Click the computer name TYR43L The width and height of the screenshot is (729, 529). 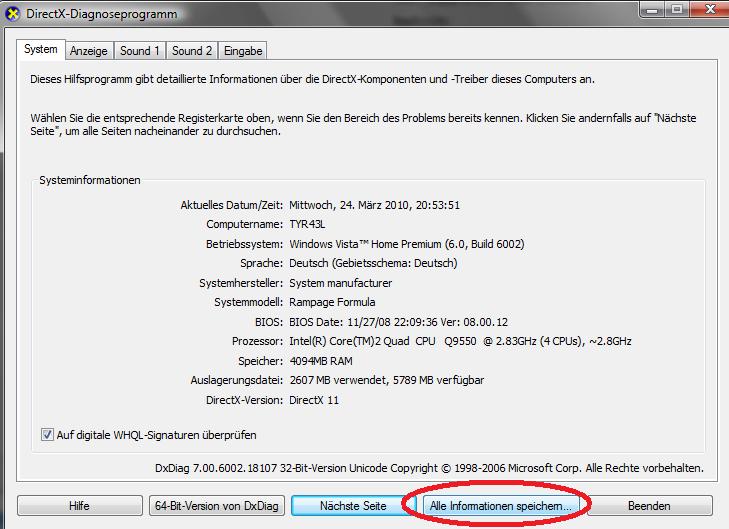click(x=307, y=224)
